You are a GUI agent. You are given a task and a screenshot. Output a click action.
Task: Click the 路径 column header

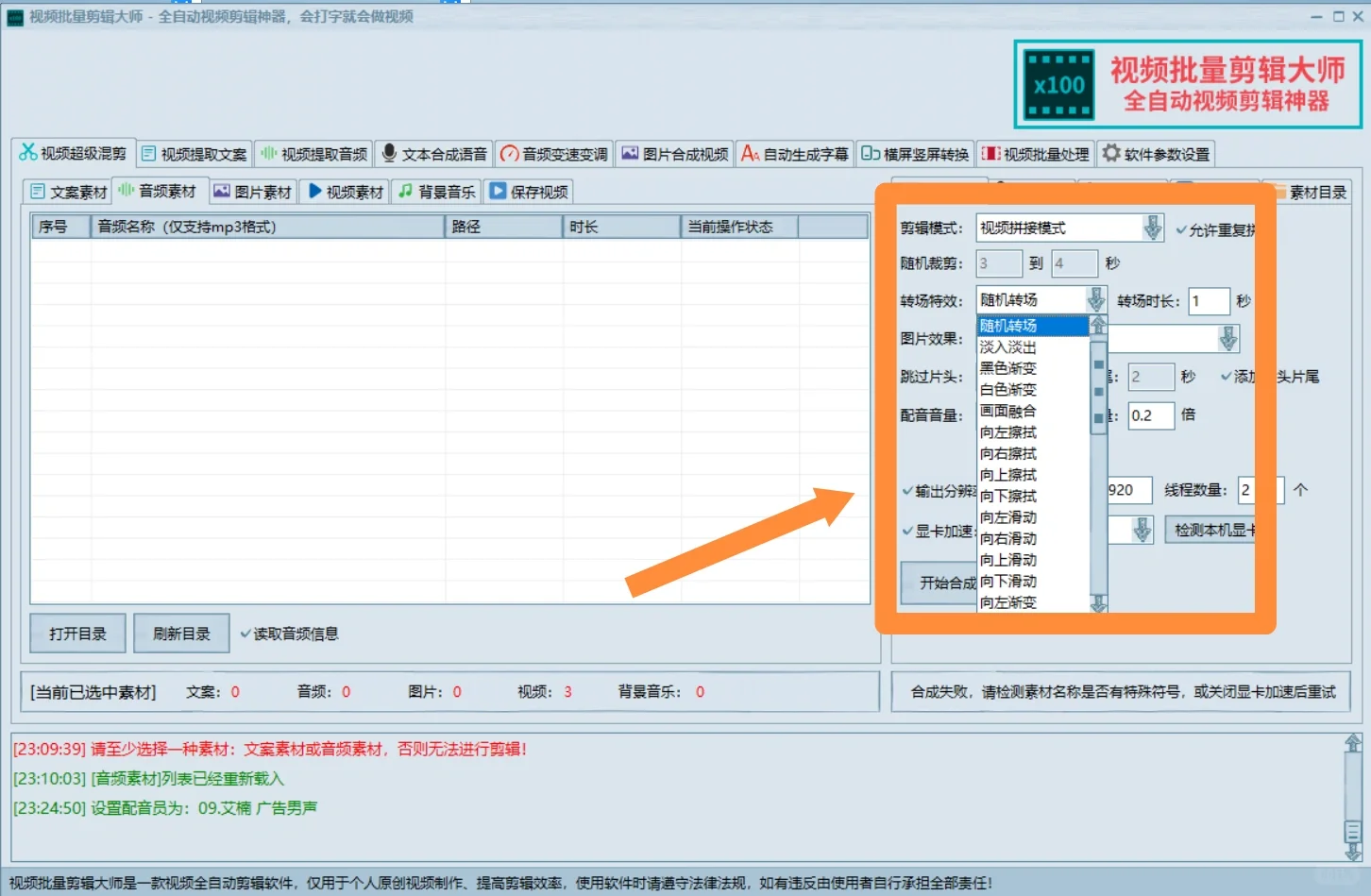[504, 227]
